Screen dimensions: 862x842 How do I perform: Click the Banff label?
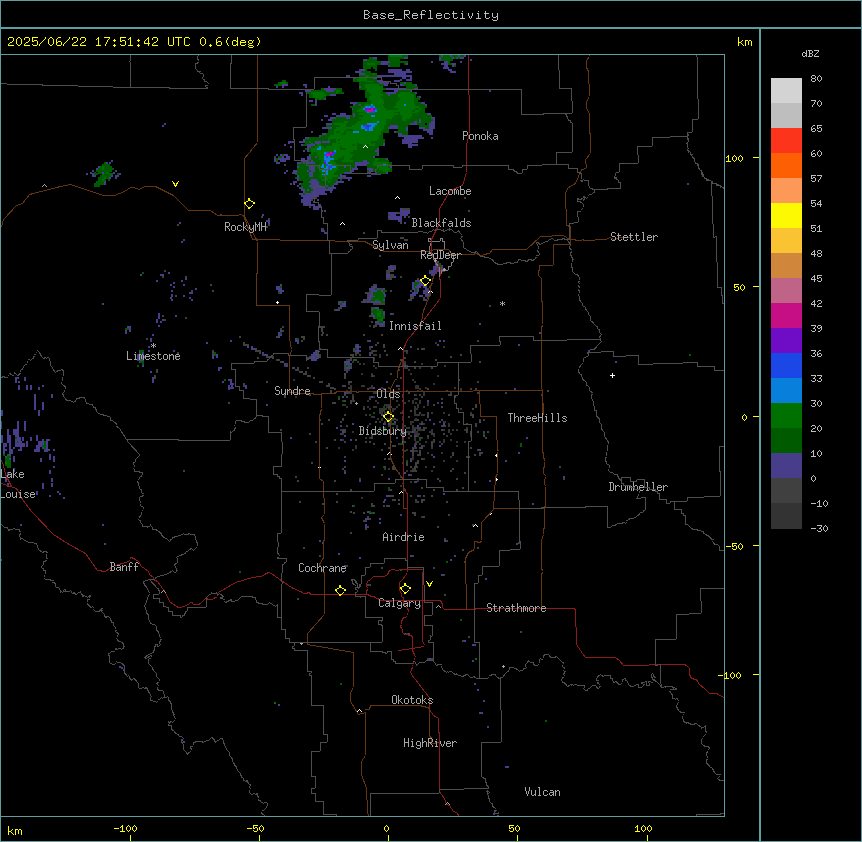[124, 567]
